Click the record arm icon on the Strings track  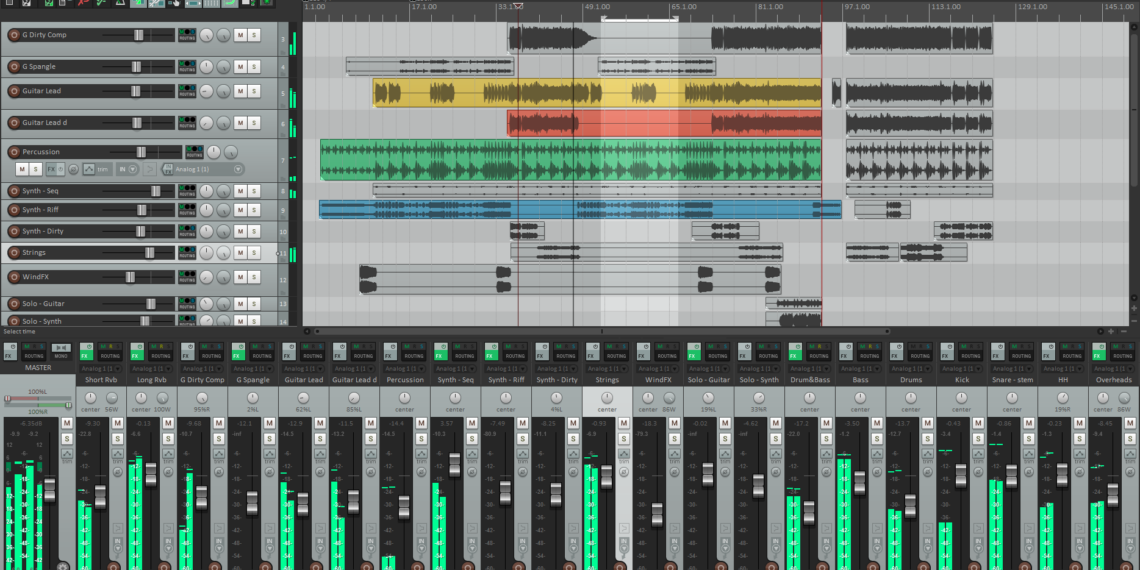tap(13, 252)
